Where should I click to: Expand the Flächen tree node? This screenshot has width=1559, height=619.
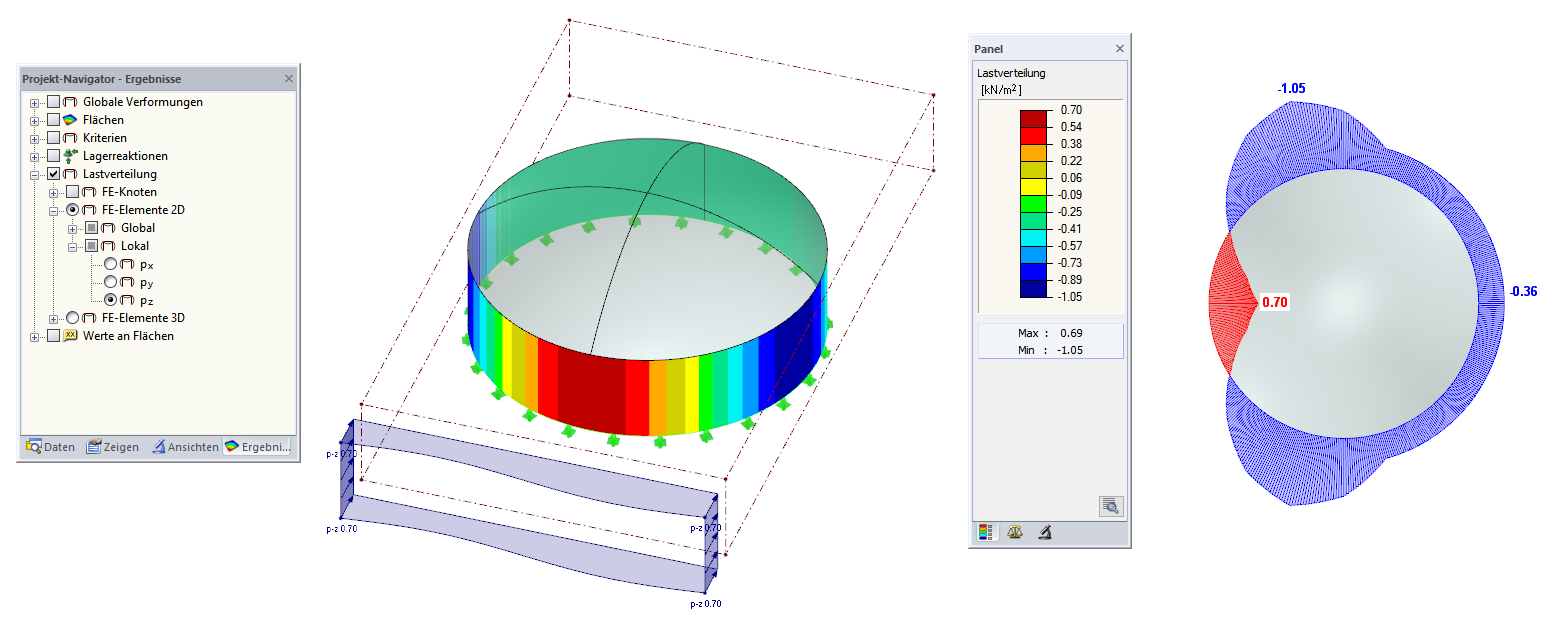click(35, 120)
